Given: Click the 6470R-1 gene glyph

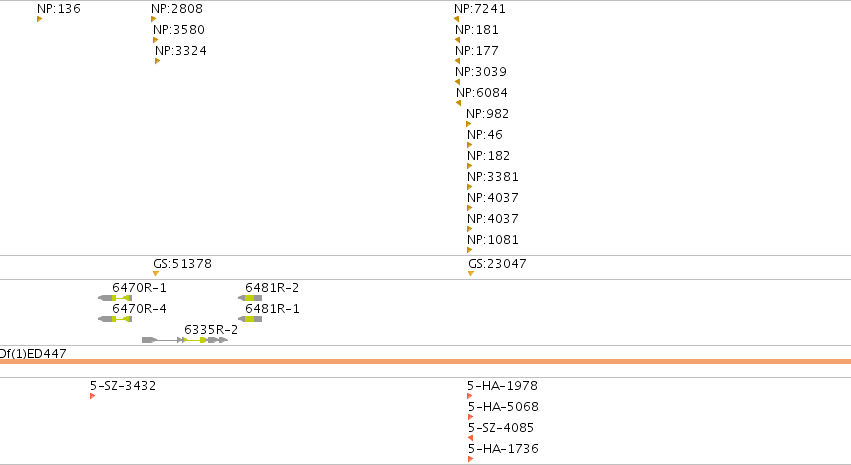Looking at the screenshot, I should click(115, 298).
